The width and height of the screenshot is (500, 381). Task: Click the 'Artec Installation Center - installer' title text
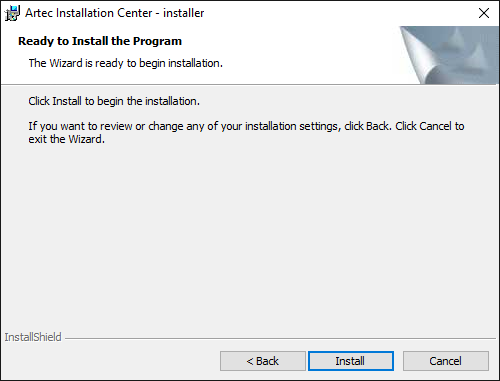point(115,13)
